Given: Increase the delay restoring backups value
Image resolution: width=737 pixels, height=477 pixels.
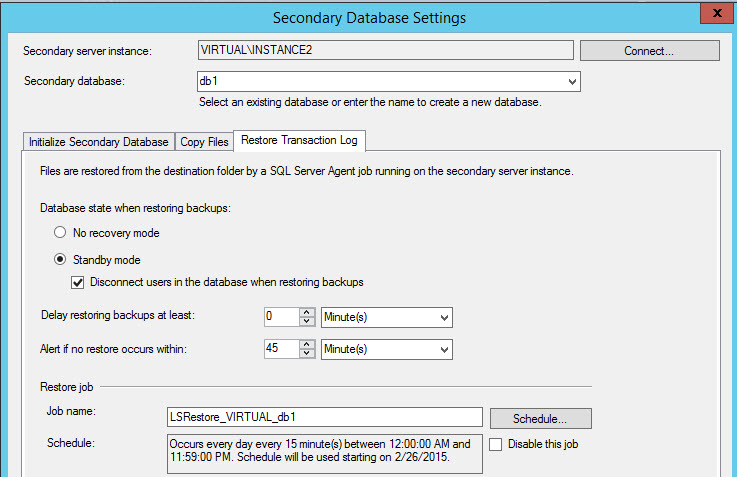Looking at the screenshot, I should click(308, 312).
